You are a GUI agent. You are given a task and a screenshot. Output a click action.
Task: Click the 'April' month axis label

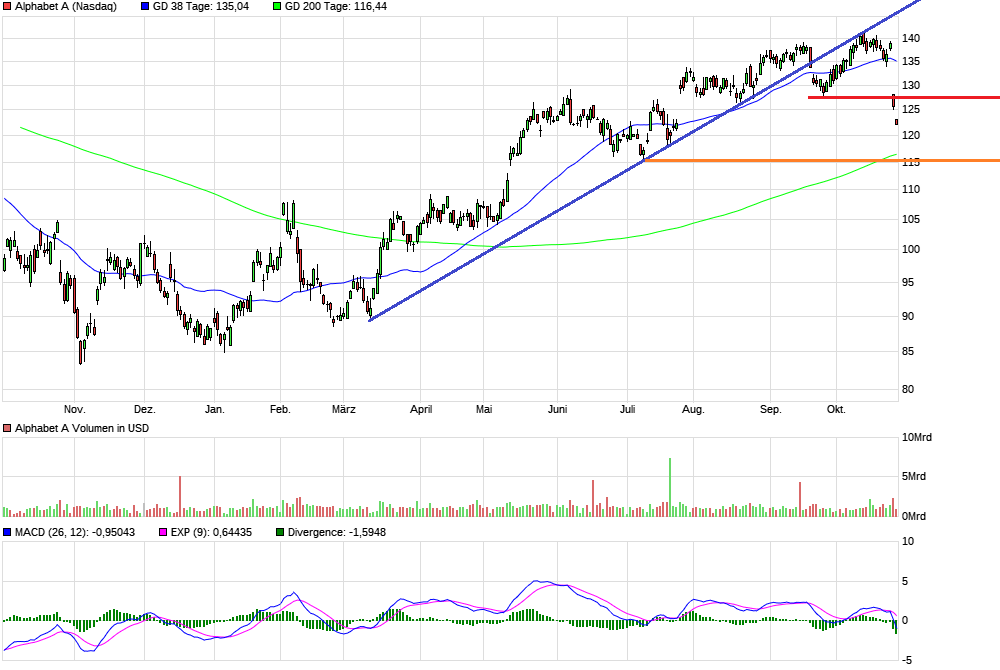click(x=421, y=409)
